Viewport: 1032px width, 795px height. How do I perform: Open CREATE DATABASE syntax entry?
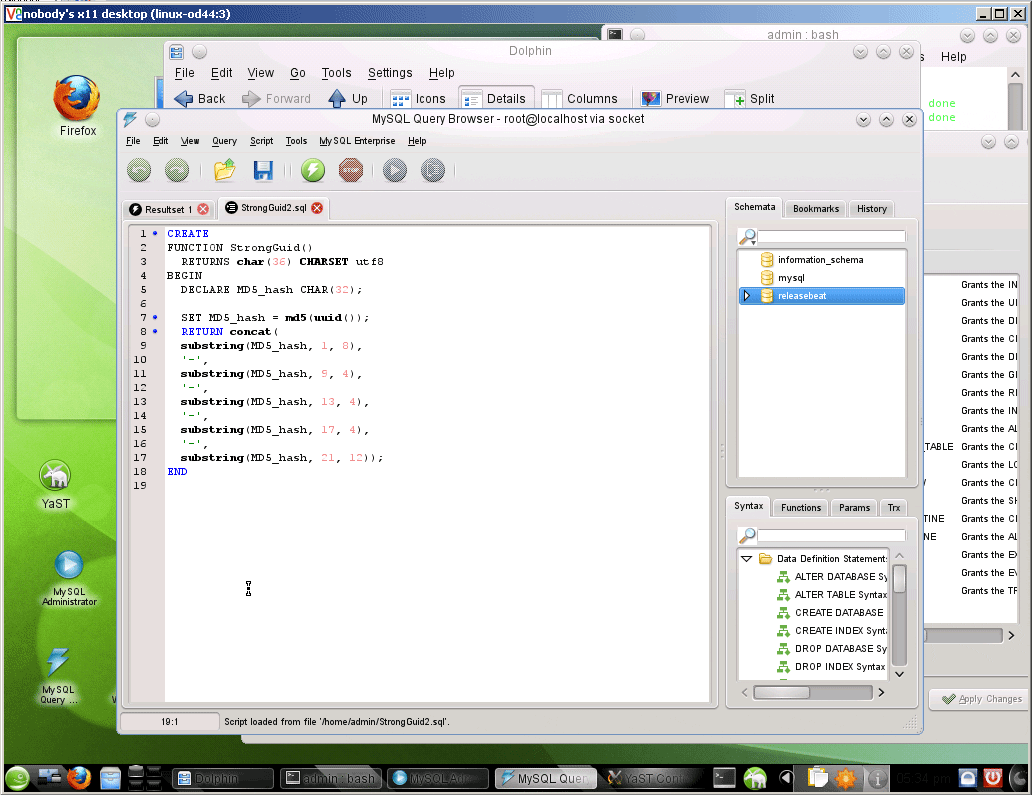[x=831, y=613]
